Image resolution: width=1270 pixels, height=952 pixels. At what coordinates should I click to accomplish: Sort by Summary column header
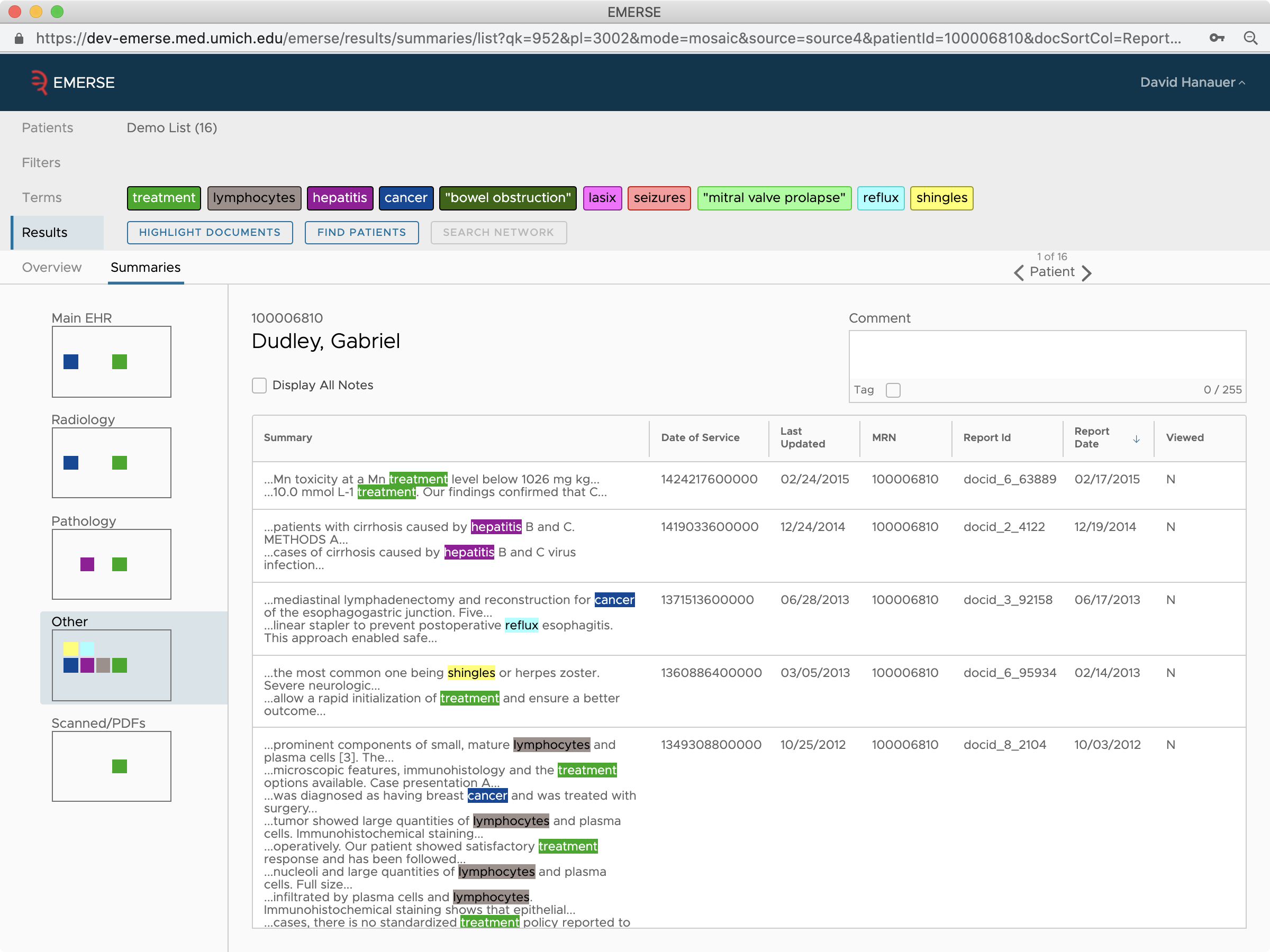288,438
